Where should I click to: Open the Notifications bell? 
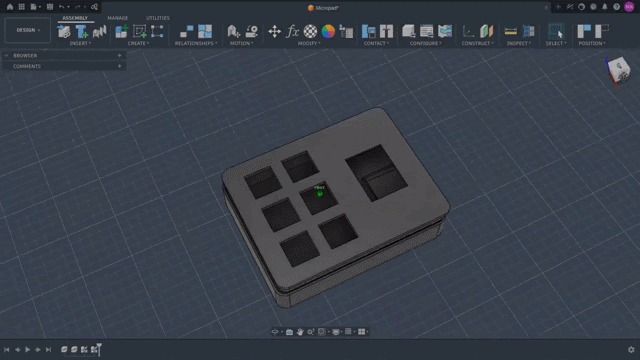tap(604, 7)
